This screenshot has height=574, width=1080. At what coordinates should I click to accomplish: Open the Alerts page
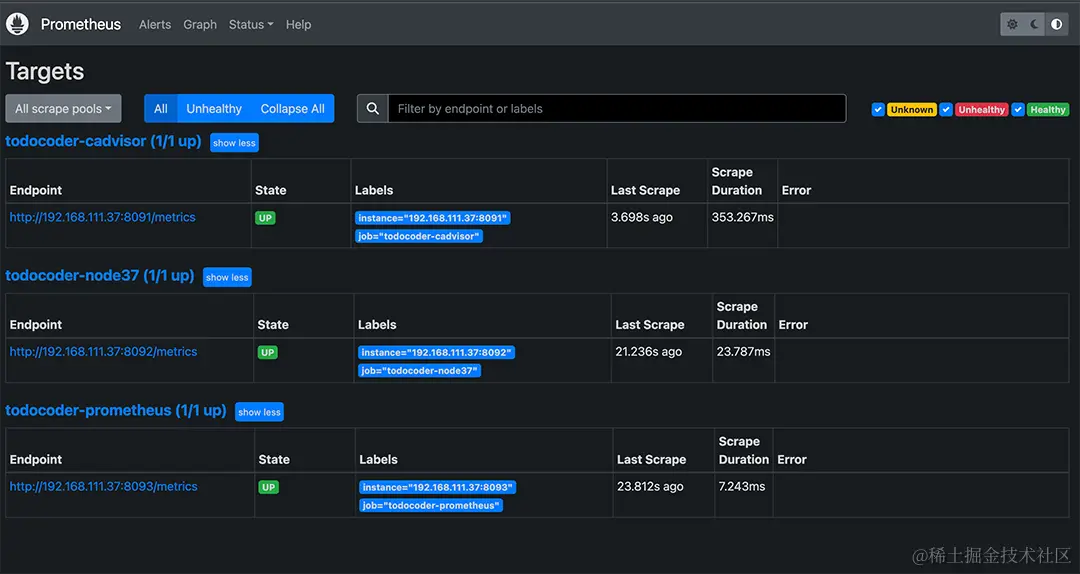point(155,24)
